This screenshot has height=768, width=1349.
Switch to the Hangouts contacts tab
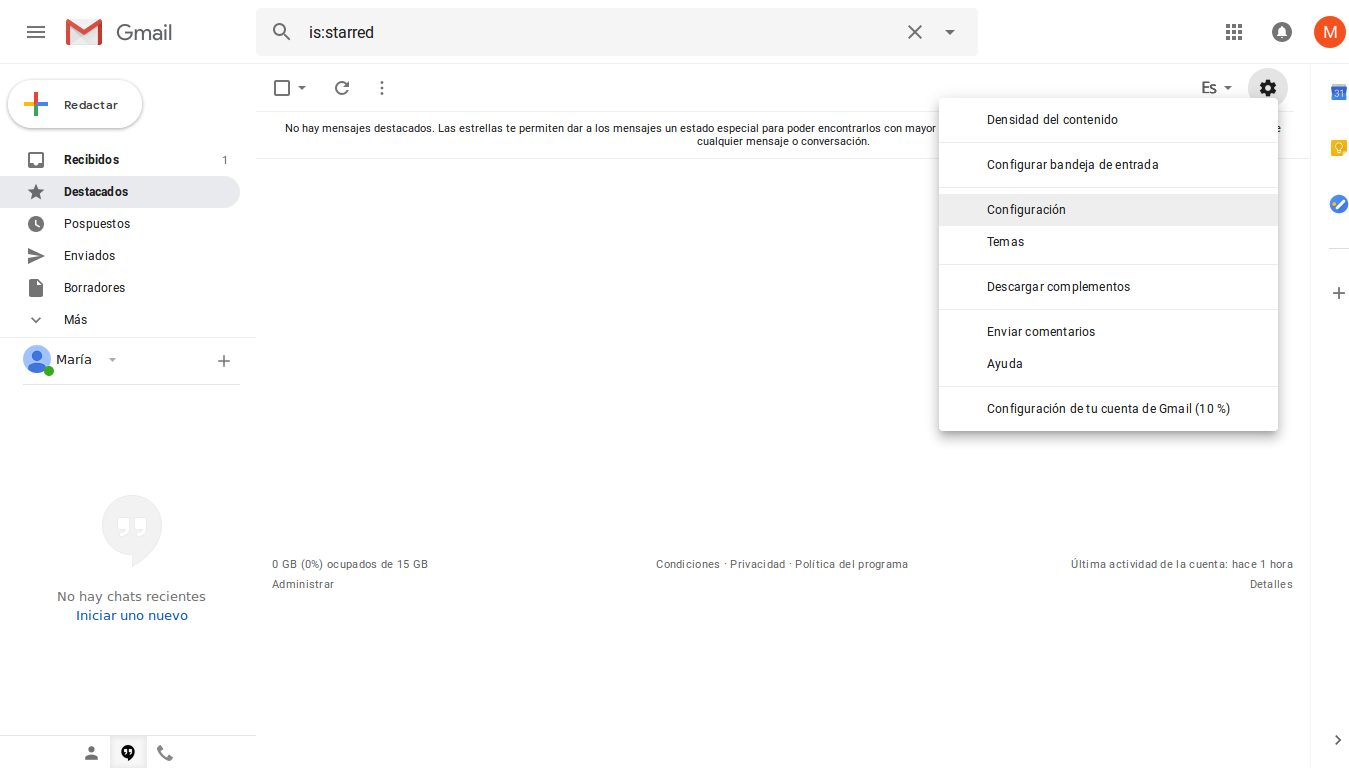coord(91,752)
